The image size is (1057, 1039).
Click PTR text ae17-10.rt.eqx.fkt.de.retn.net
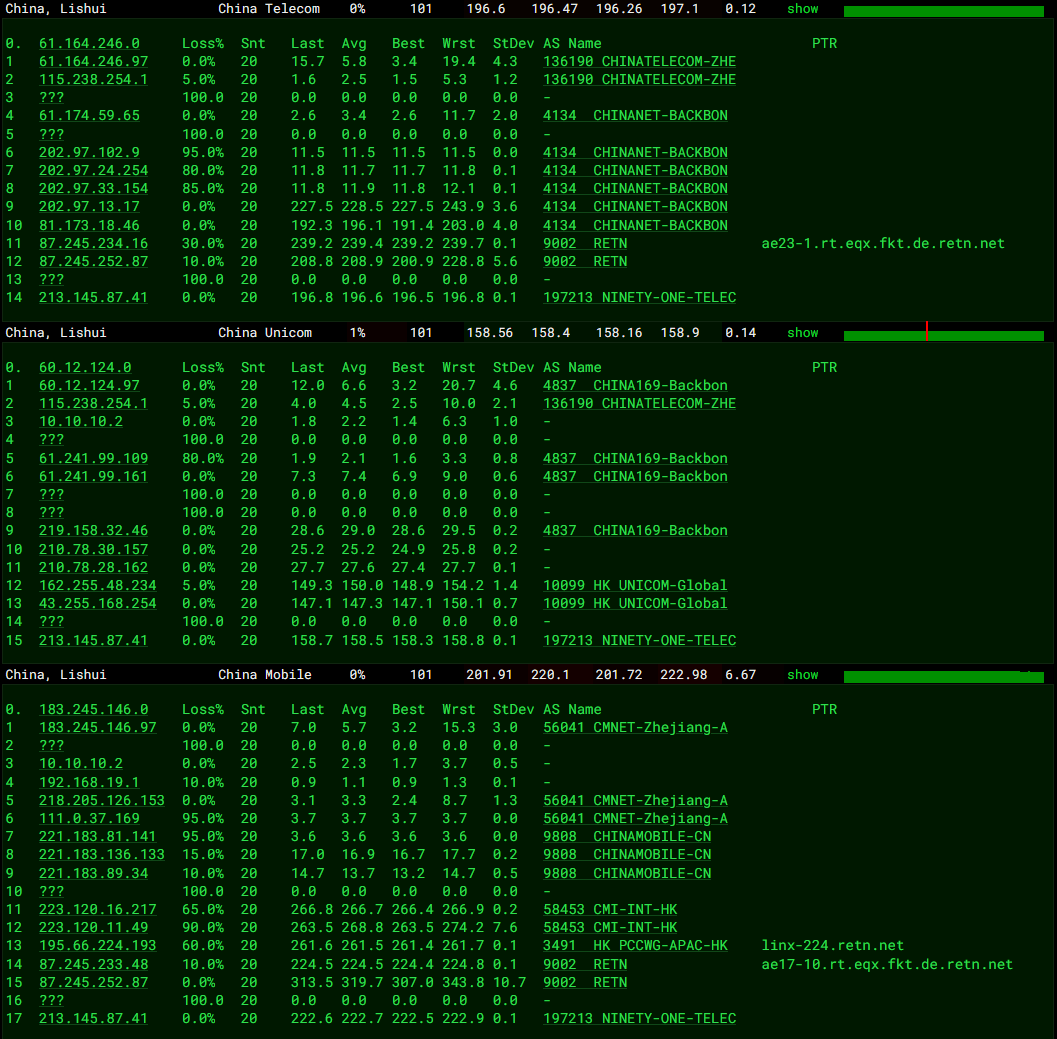coord(887,964)
